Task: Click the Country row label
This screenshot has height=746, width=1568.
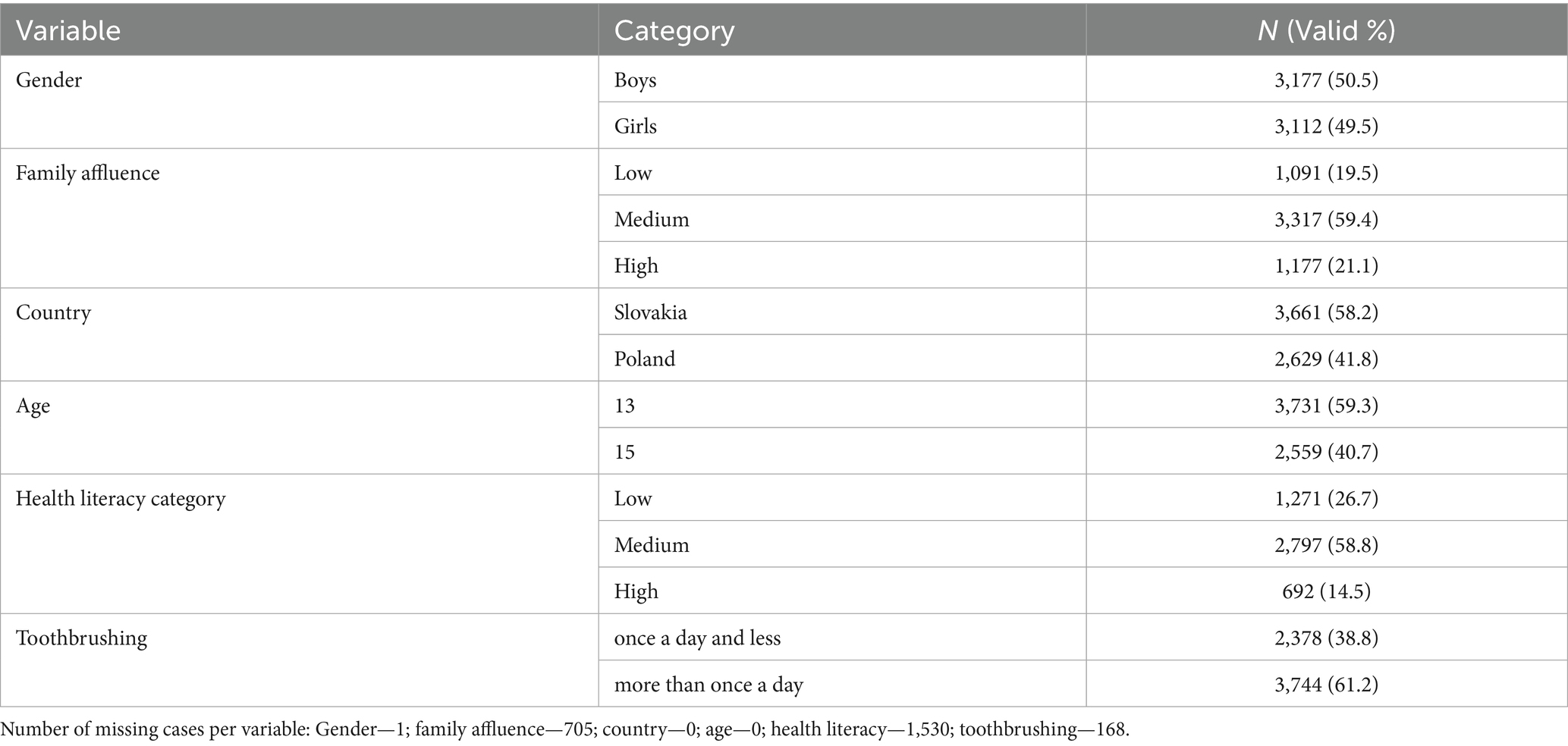Action: click(53, 312)
